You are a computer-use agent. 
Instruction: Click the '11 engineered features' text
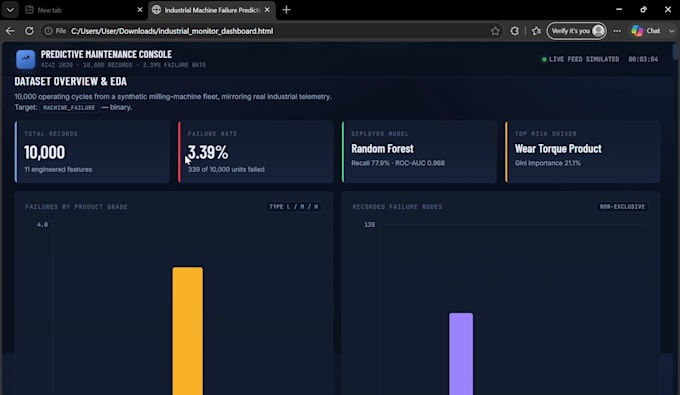(x=58, y=170)
